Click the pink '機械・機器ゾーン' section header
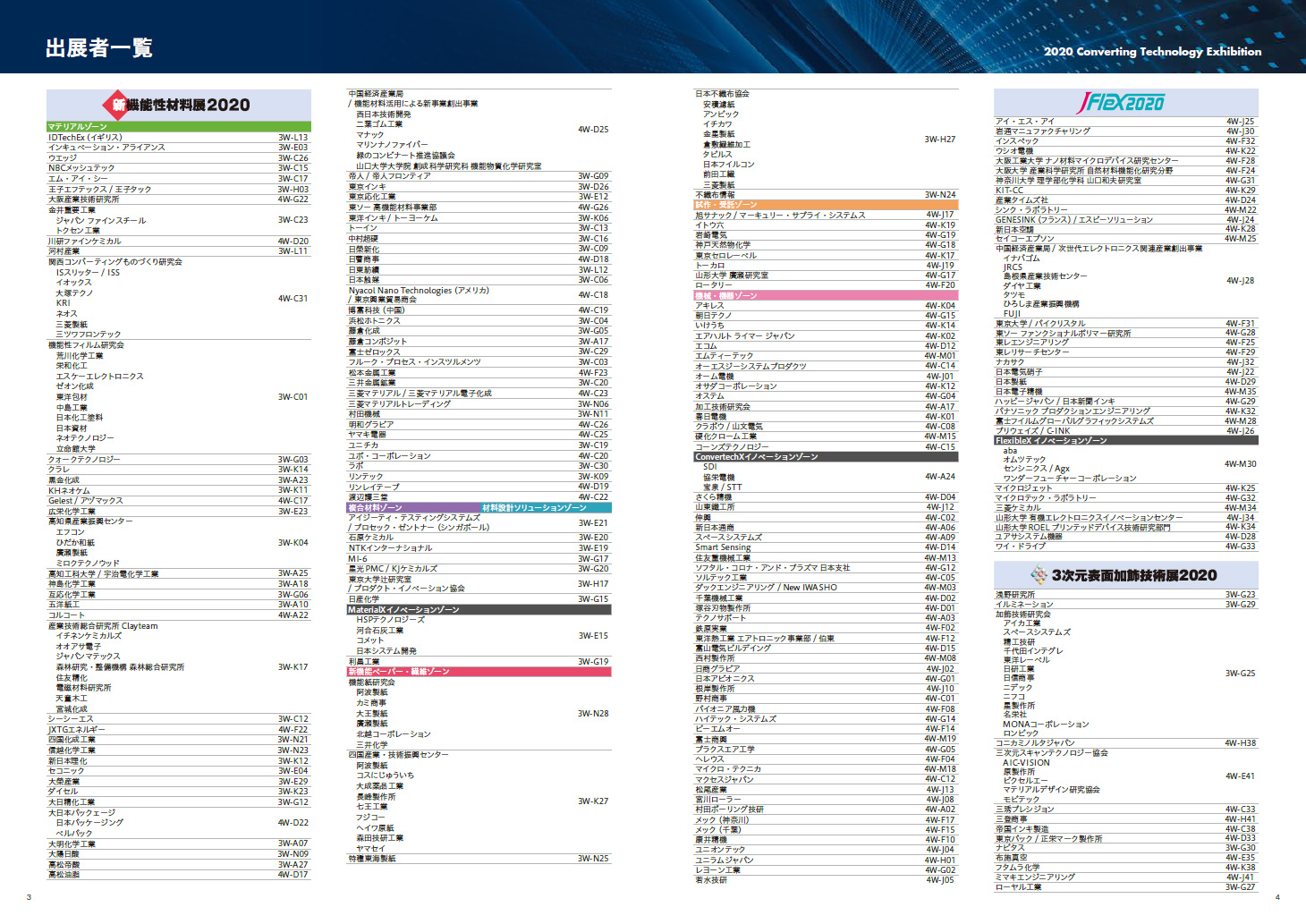 (826, 295)
